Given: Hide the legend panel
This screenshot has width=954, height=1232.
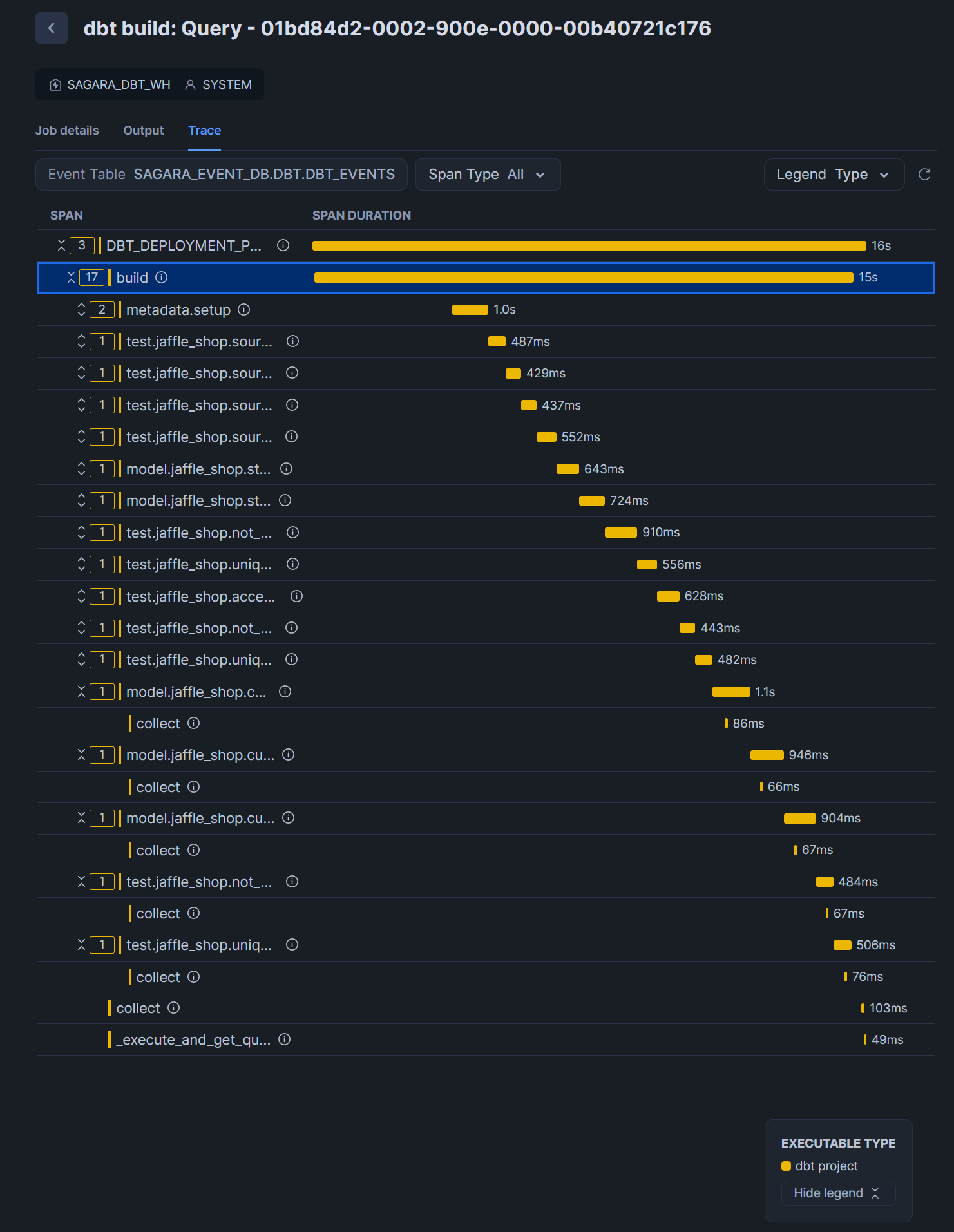Looking at the screenshot, I should (x=838, y=1193).
